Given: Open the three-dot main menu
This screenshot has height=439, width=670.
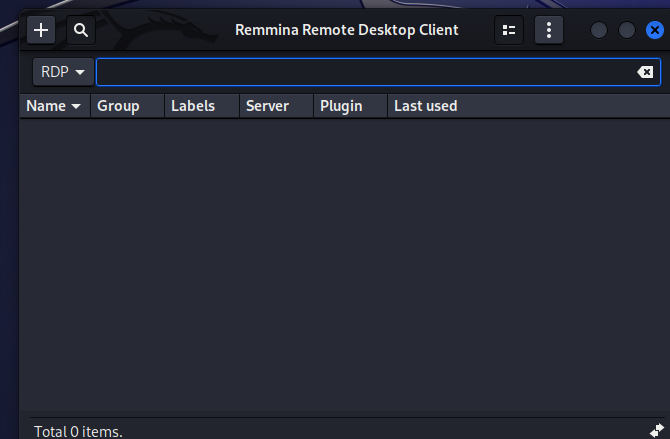Looking at the screenshot, I should tap(549, 30).
